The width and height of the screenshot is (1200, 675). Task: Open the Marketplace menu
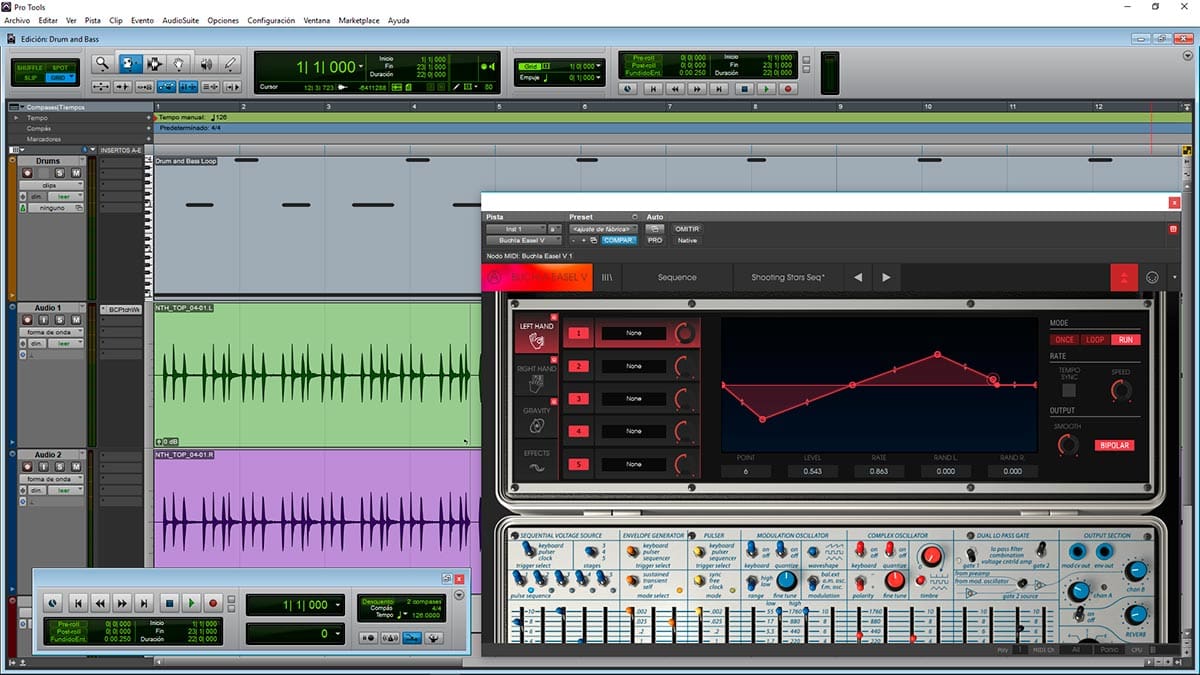359,20
